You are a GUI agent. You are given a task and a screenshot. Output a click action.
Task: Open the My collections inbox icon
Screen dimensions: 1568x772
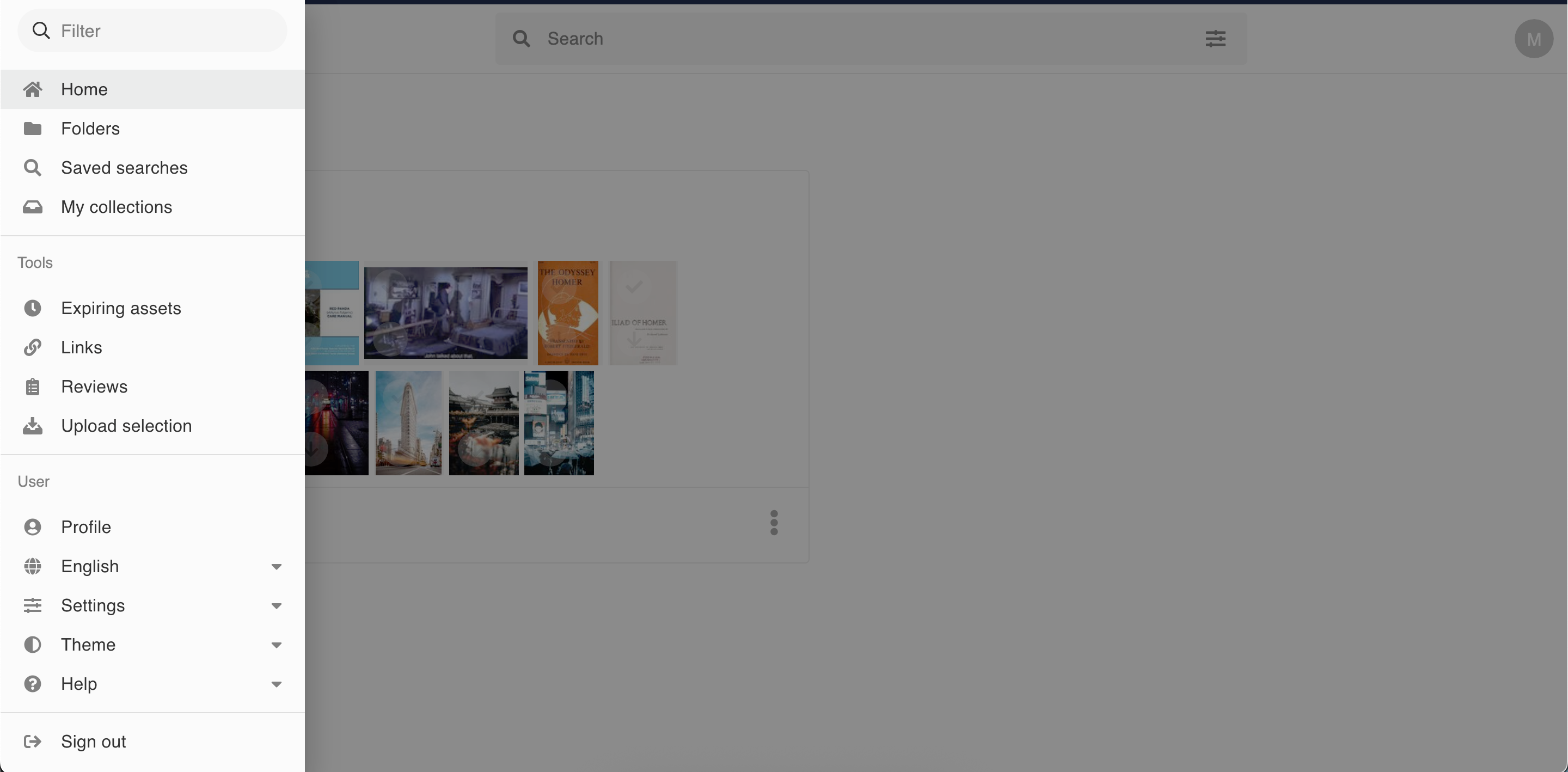pyautogui.click(x=32, y=207)
